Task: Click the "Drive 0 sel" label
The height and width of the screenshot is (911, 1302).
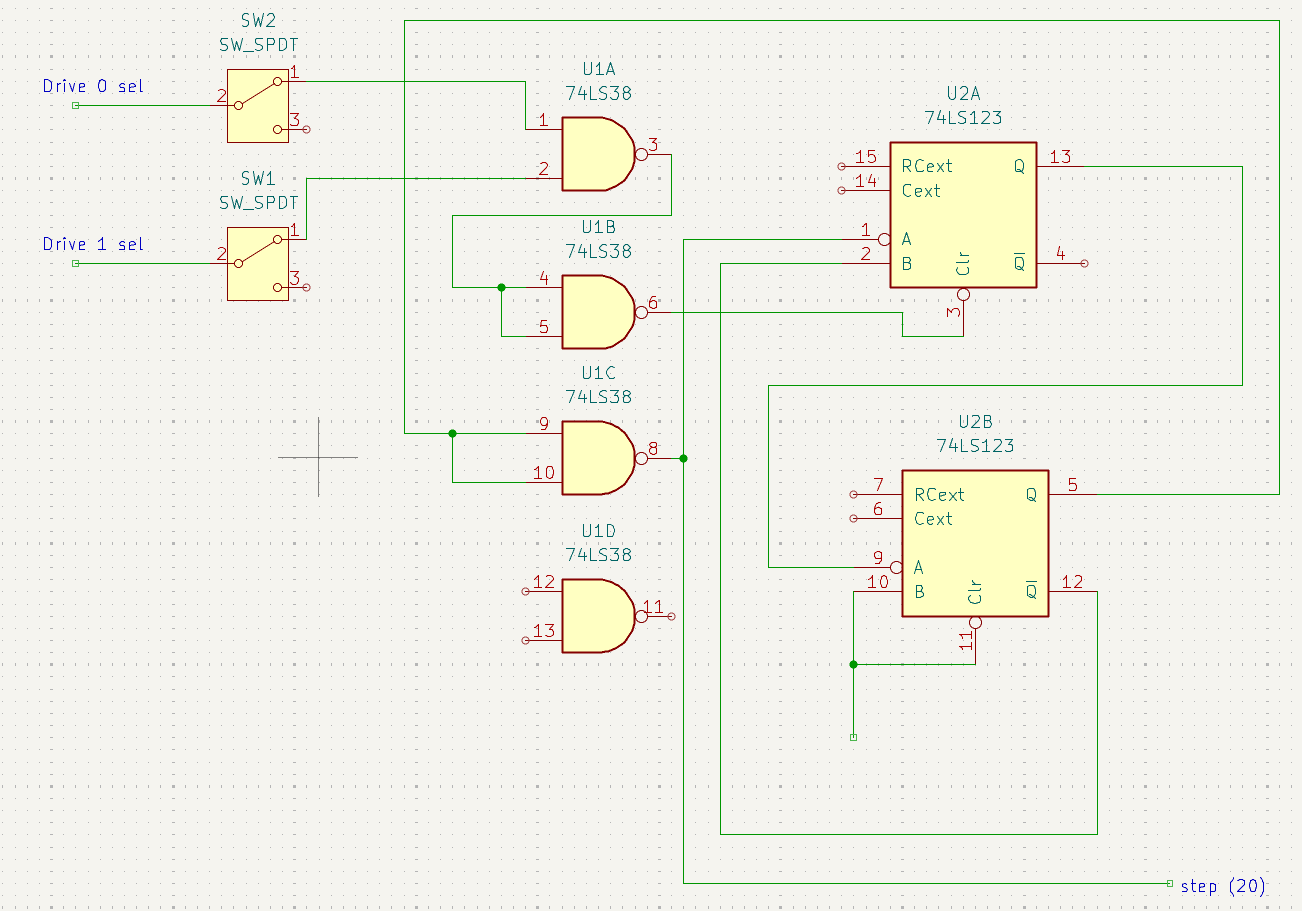Action: tap(93, 87)
